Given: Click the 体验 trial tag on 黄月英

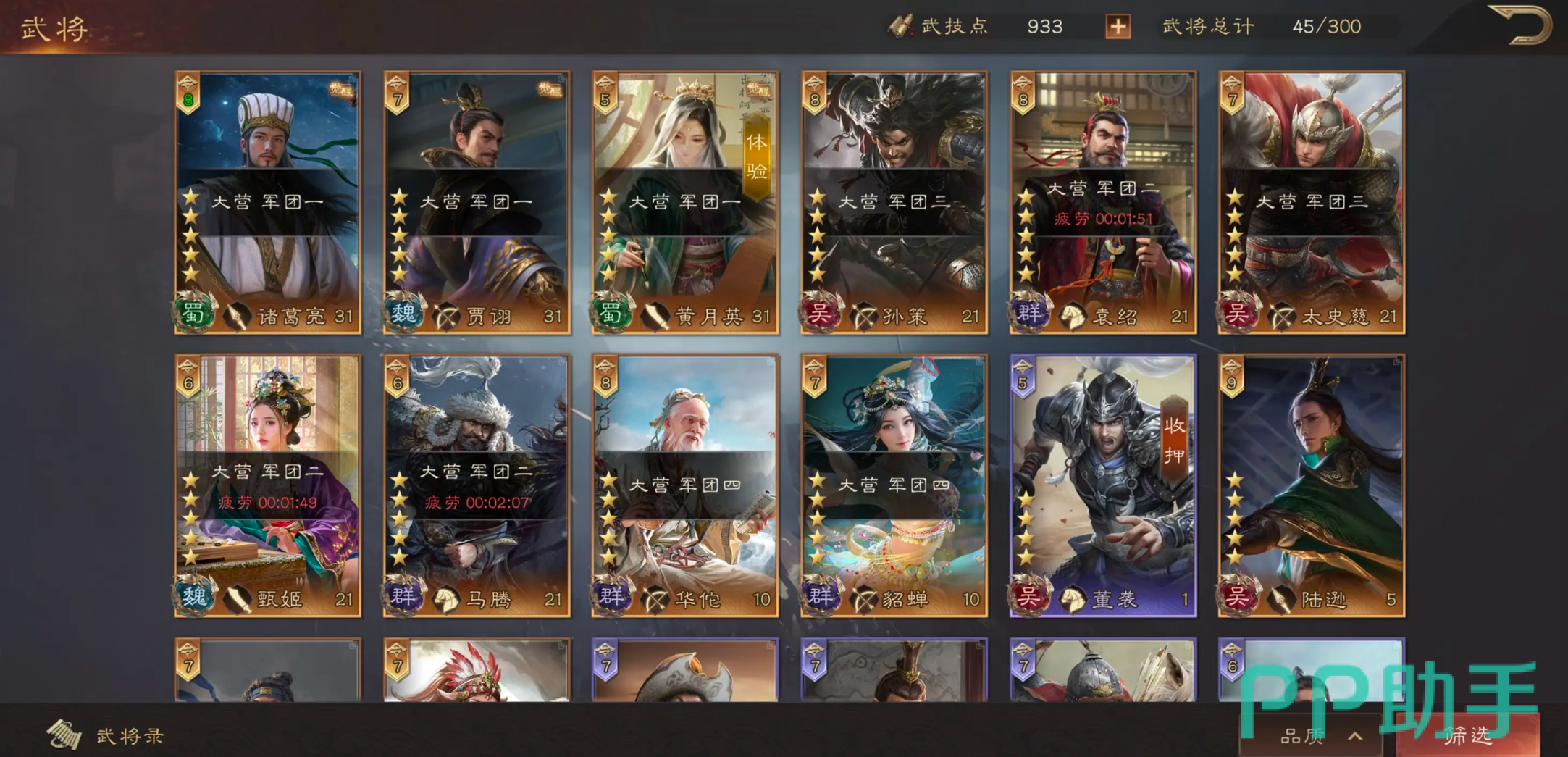Looking at the screenshot, I should 757,156.
